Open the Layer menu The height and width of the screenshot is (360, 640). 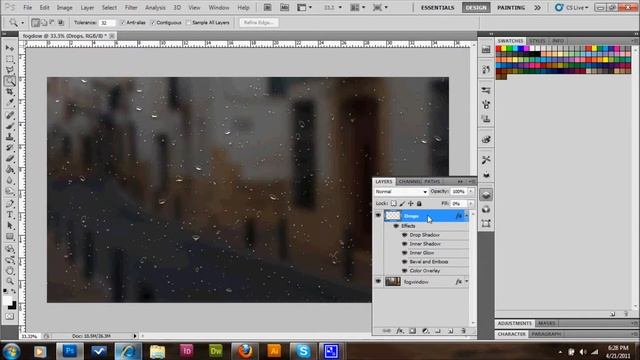87,7
